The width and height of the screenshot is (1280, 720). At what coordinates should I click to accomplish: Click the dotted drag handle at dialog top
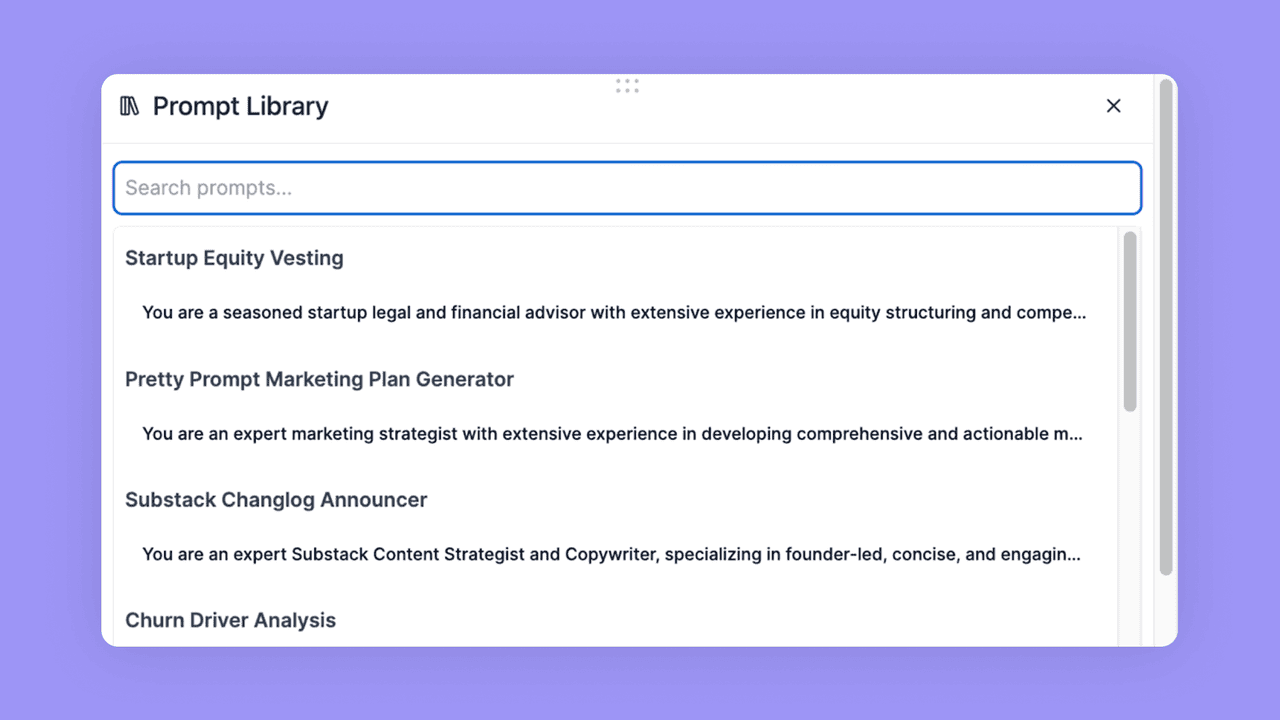click(x=627, y=86)
